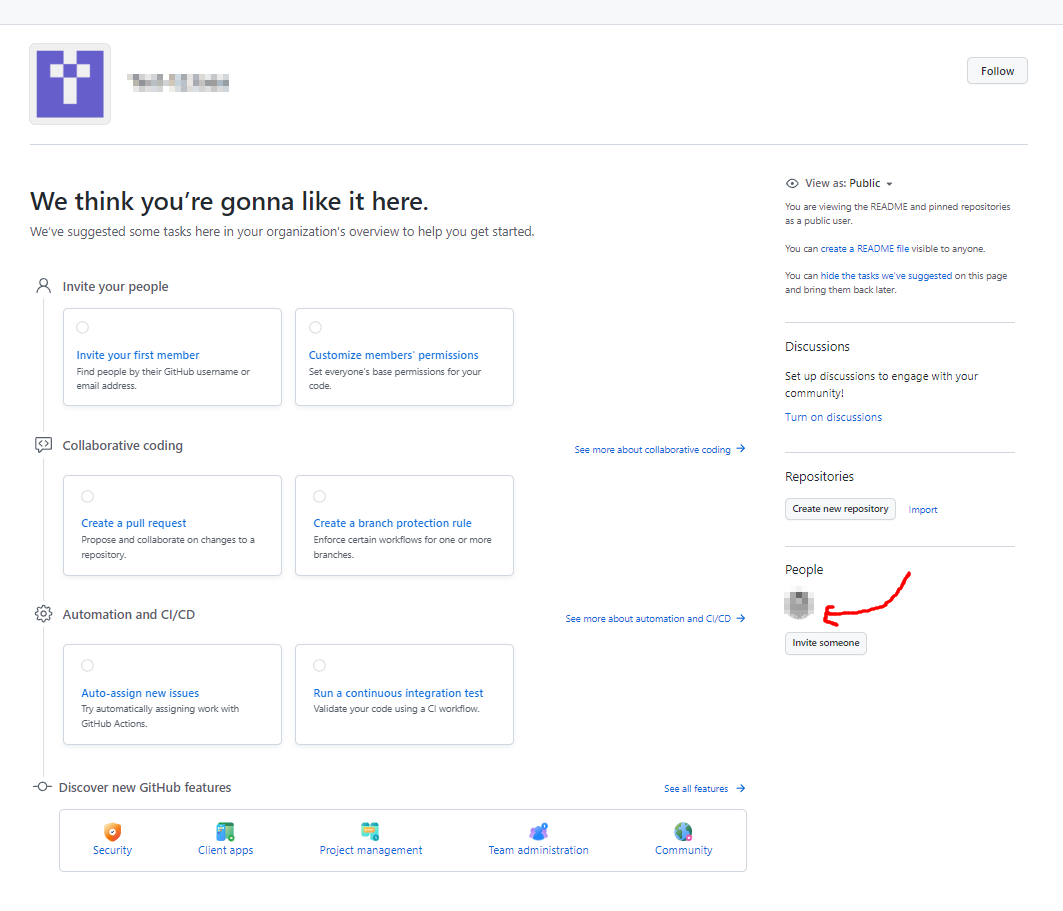Click the Invite someone button
This screenshot has width=1063, height=911.
[826, 643]
